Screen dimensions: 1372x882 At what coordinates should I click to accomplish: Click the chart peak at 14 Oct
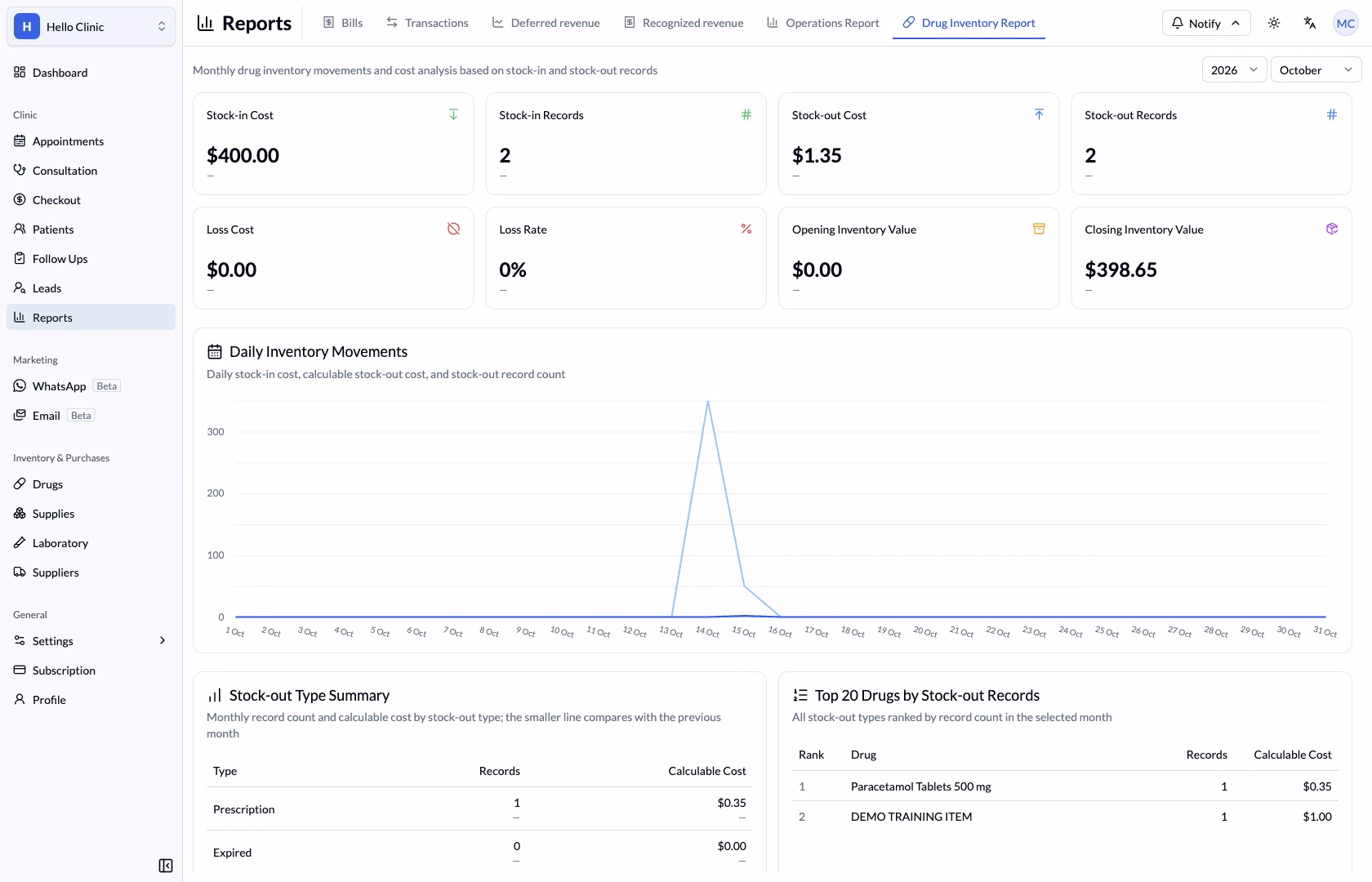[x=707, y=401]
